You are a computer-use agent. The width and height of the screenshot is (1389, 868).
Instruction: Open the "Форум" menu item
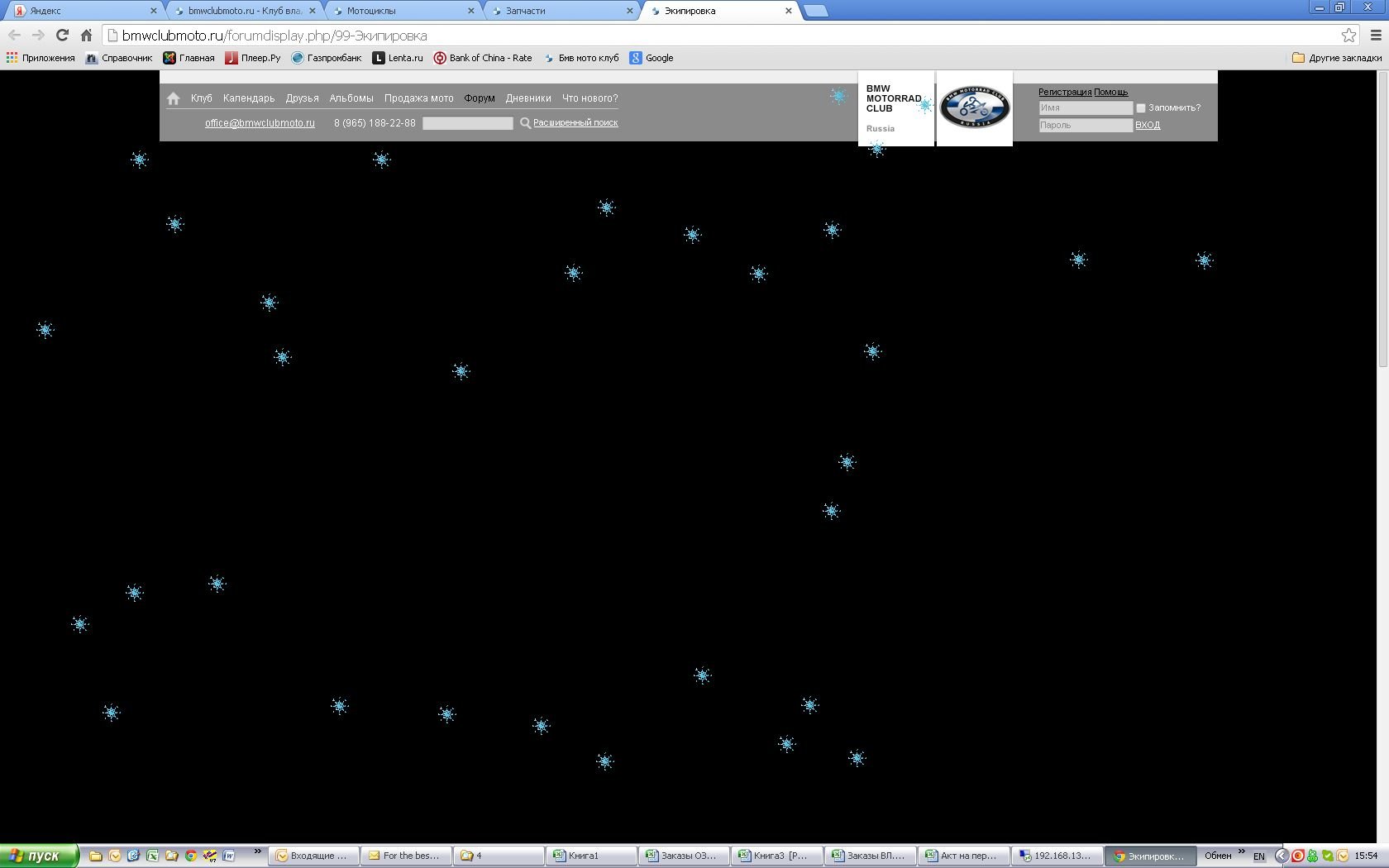(480, 98)
